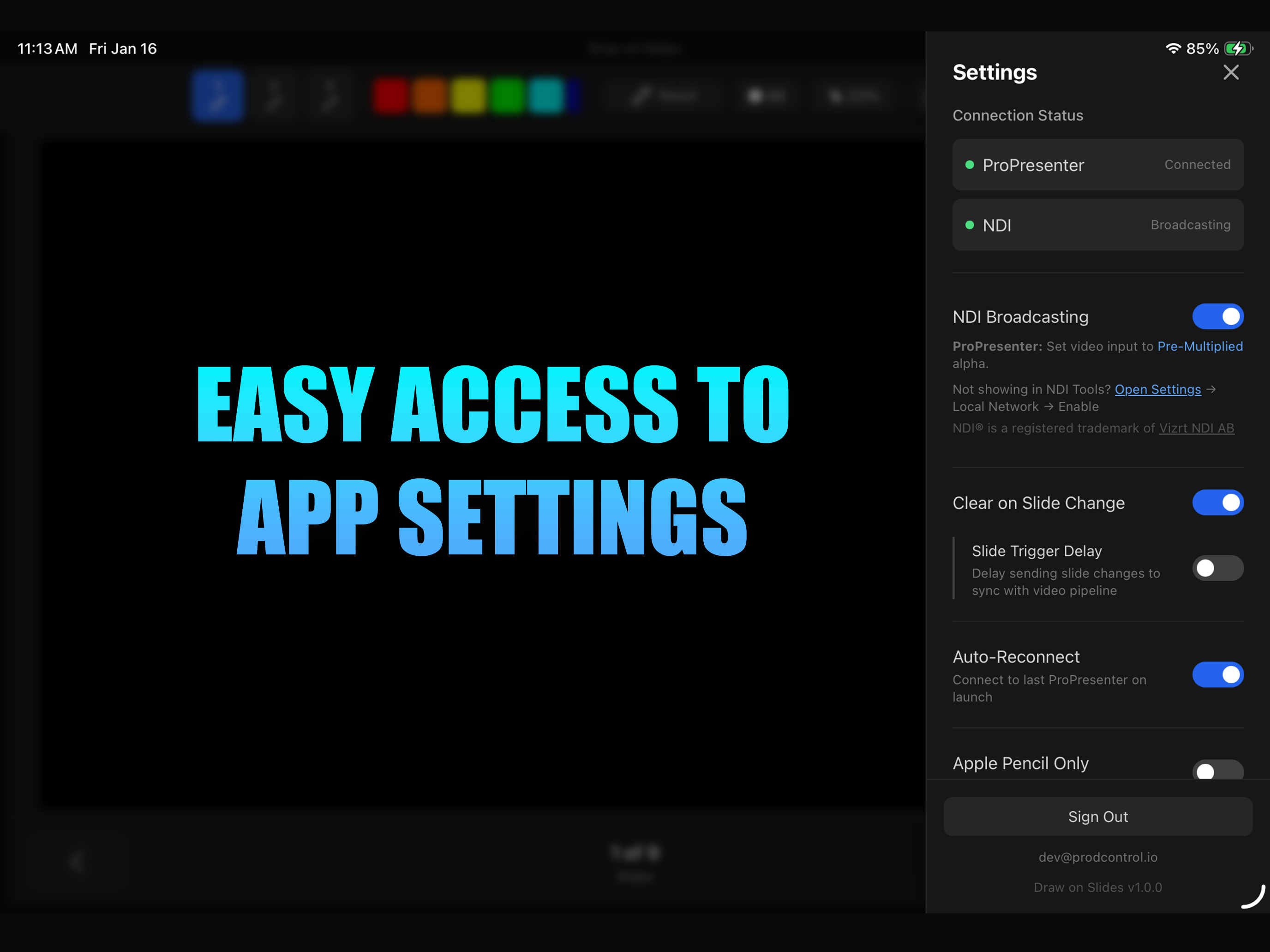The image size is (1270, 952).
Task: Tap the Fri Jan 16 date
Action: coord(123,49)
